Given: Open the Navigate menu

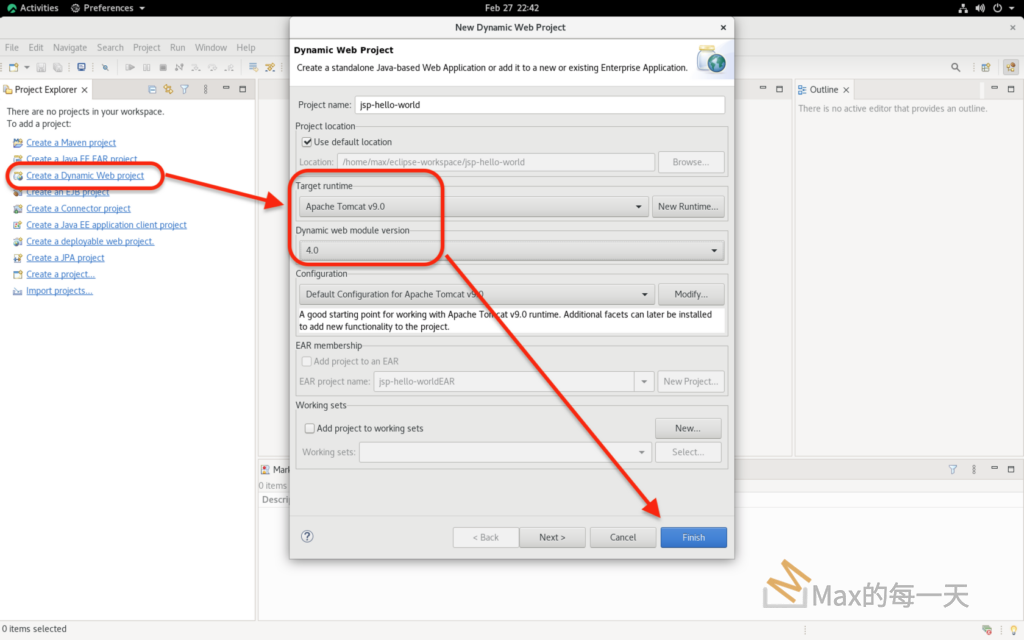Looking at the screenshot, I should (x=70, y=47).
